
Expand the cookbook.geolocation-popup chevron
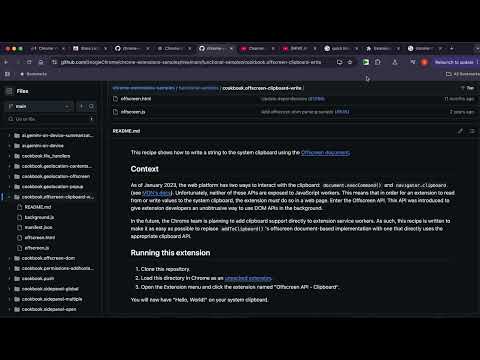pos(9,187)
